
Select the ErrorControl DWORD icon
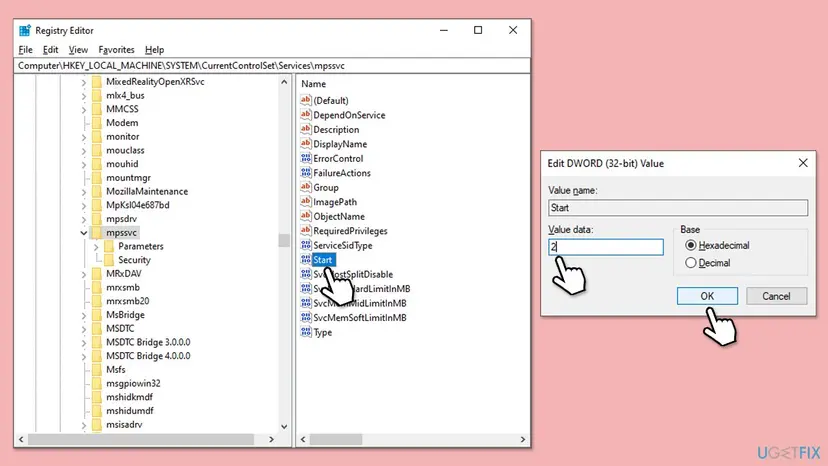[x=306, y=159]
